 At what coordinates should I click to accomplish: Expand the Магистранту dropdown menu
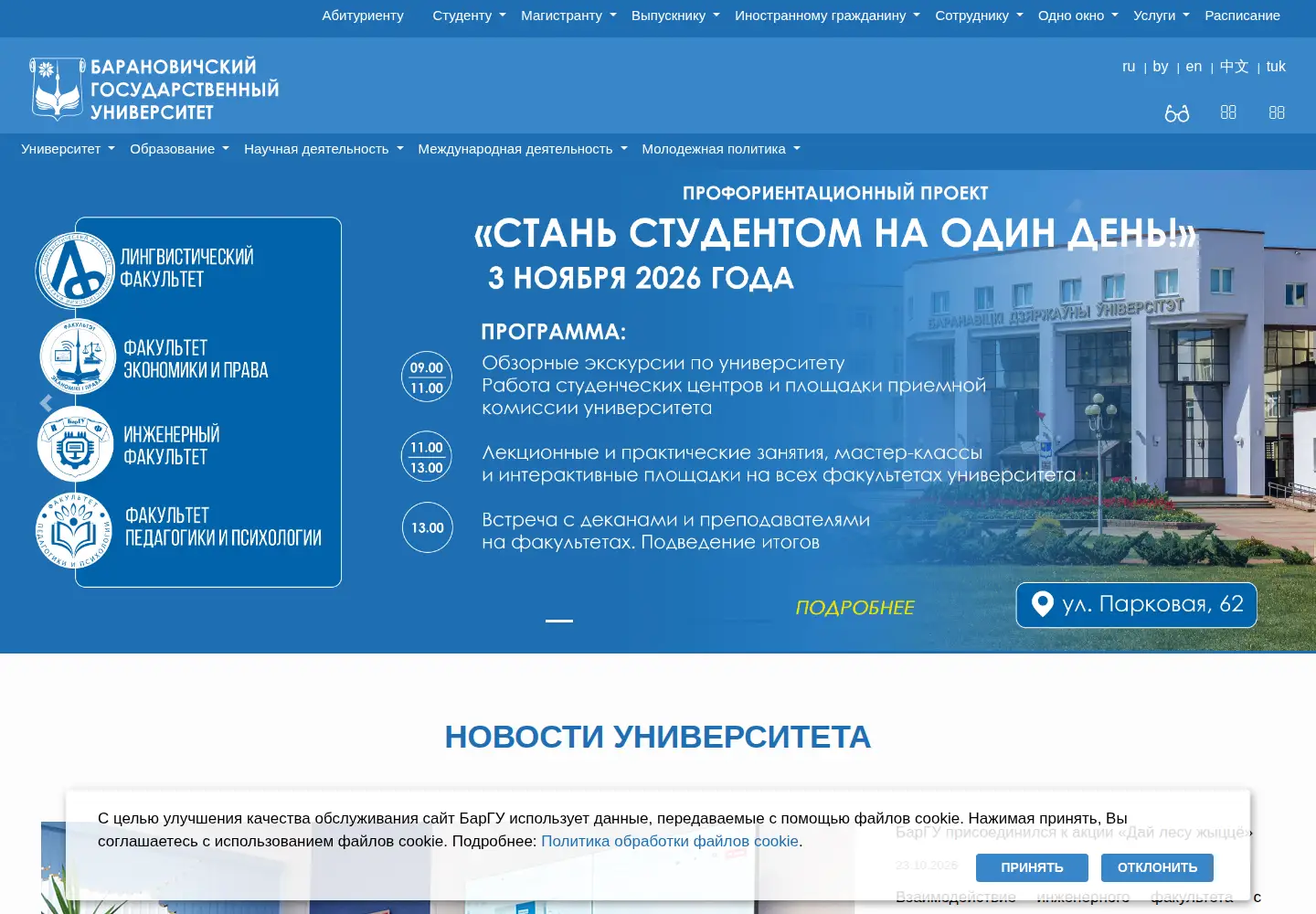568,16
